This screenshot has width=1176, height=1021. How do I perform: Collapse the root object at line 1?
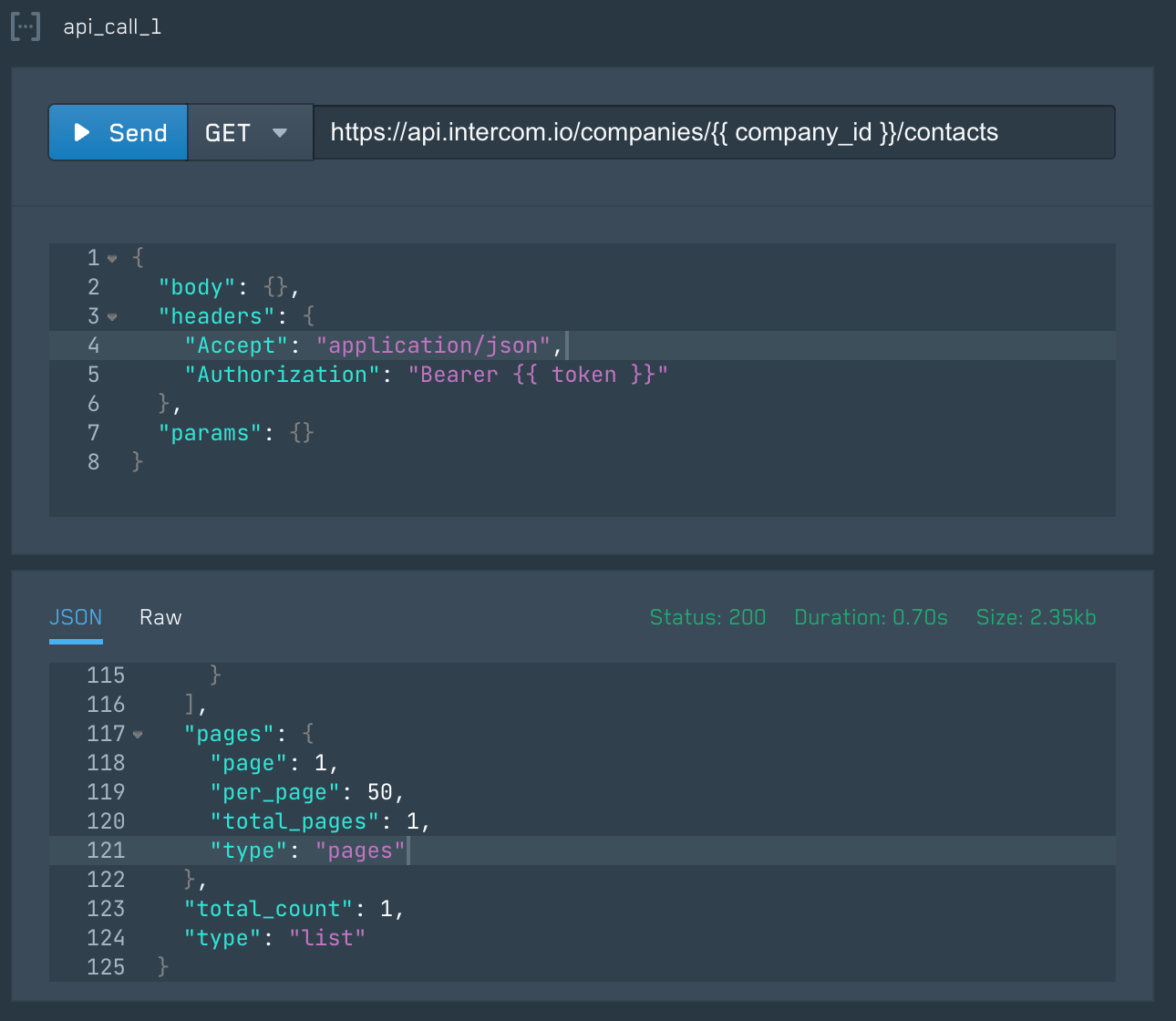pyautogui.click(x=112, y=258)
